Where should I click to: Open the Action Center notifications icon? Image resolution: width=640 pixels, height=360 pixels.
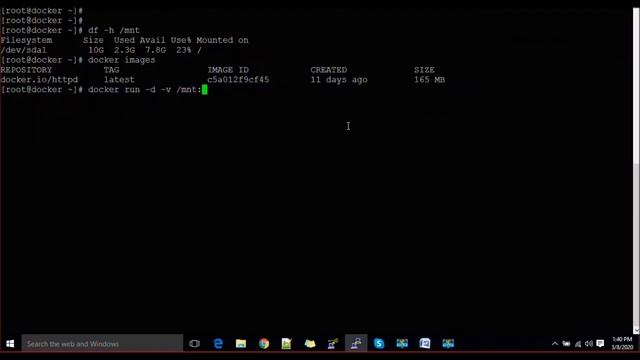[600, 344]
